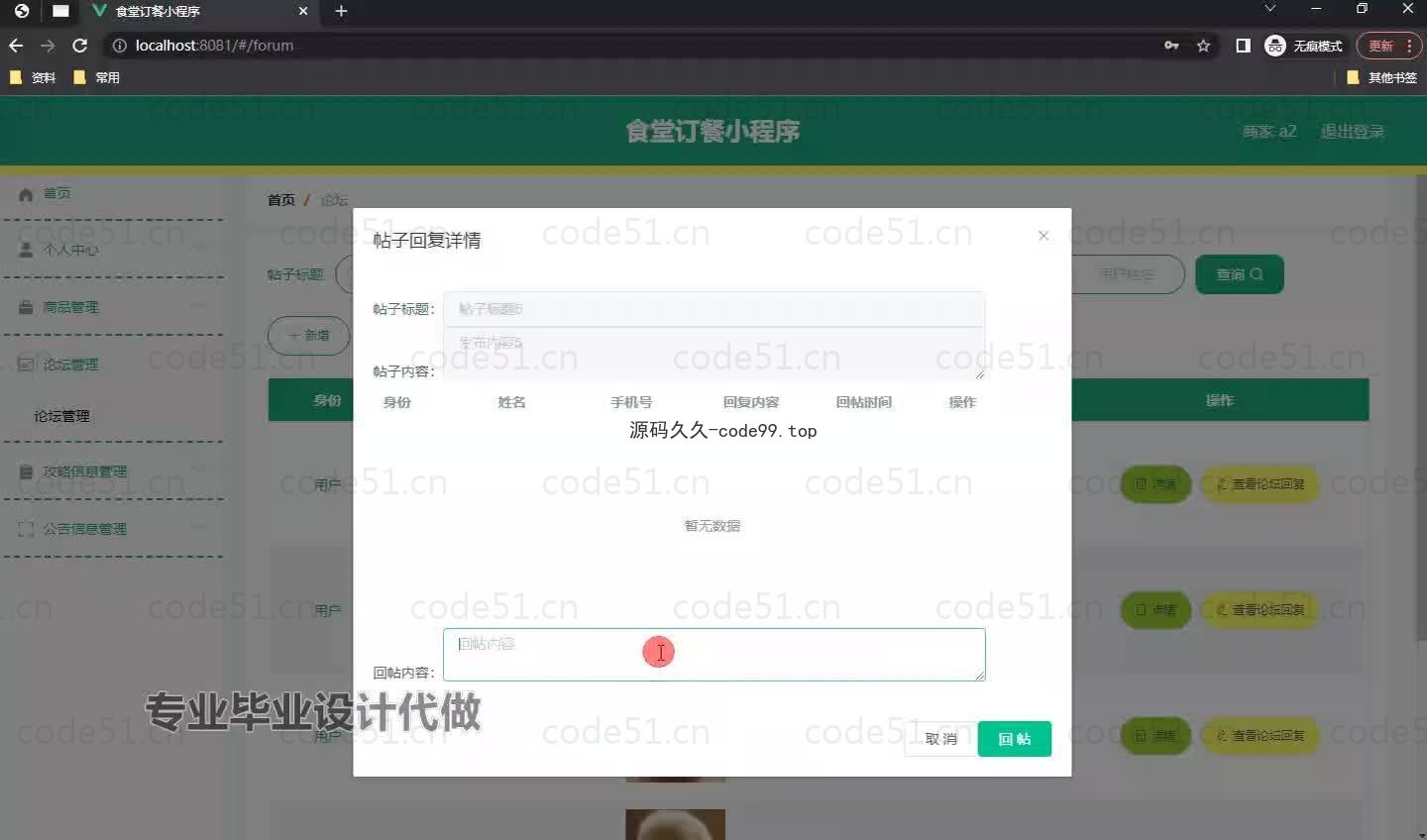Click the person icon beside 个人中心
1427x840 pixels.
pyautogui.click(x=26, y=250)
